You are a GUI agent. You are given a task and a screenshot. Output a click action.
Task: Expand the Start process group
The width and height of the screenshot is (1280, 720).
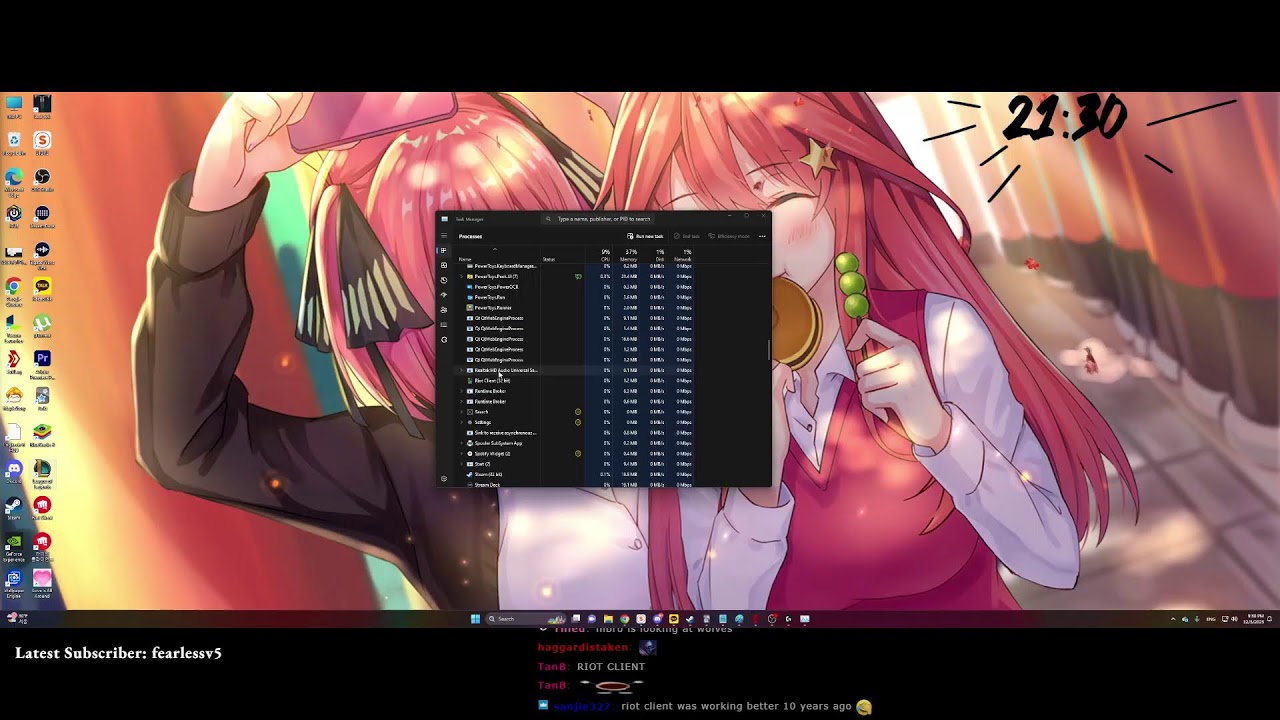[462, 464]
